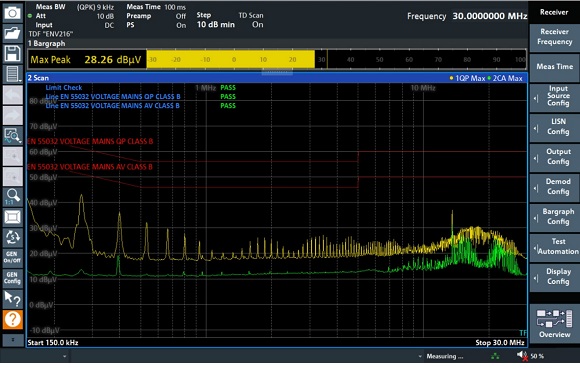Toggle the GEN On/Off button
This screenshot has width=580, height=370.
click(12, 257)
